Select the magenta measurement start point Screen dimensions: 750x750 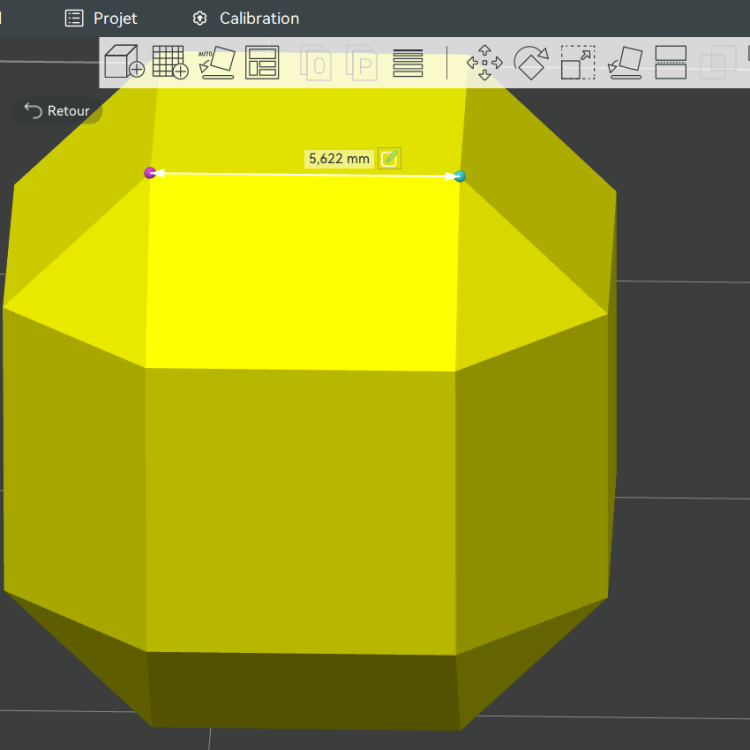(x=150, y=173)
